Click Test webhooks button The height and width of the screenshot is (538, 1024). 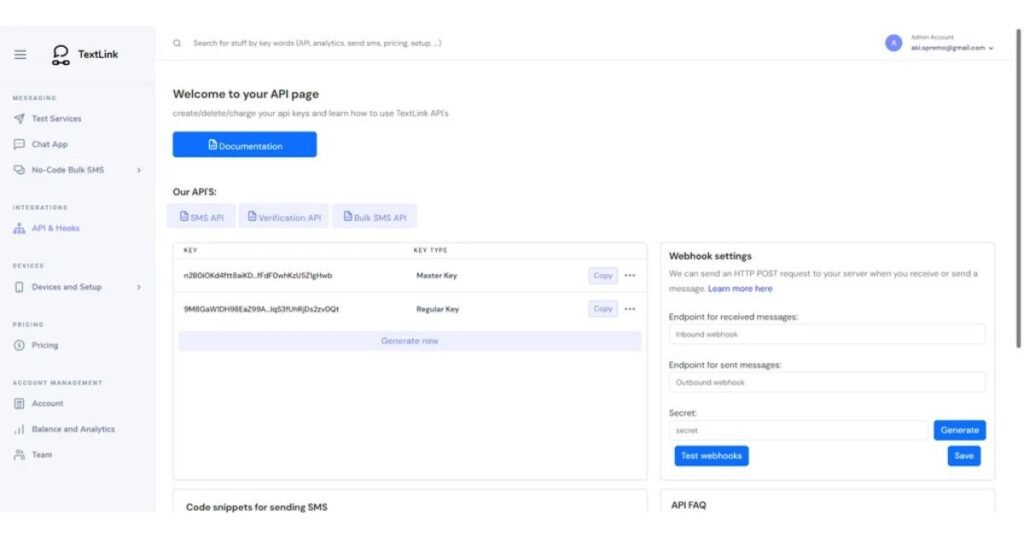711,456
